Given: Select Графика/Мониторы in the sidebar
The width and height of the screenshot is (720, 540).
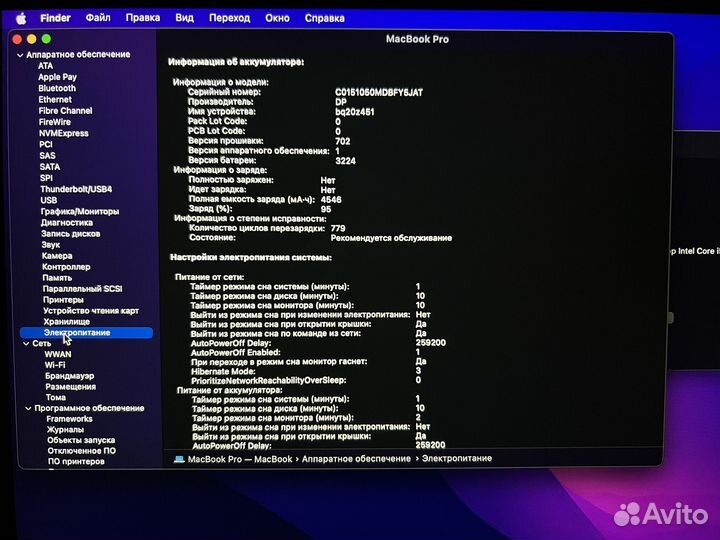Looking at the screenshot, I should pos(80,211).
